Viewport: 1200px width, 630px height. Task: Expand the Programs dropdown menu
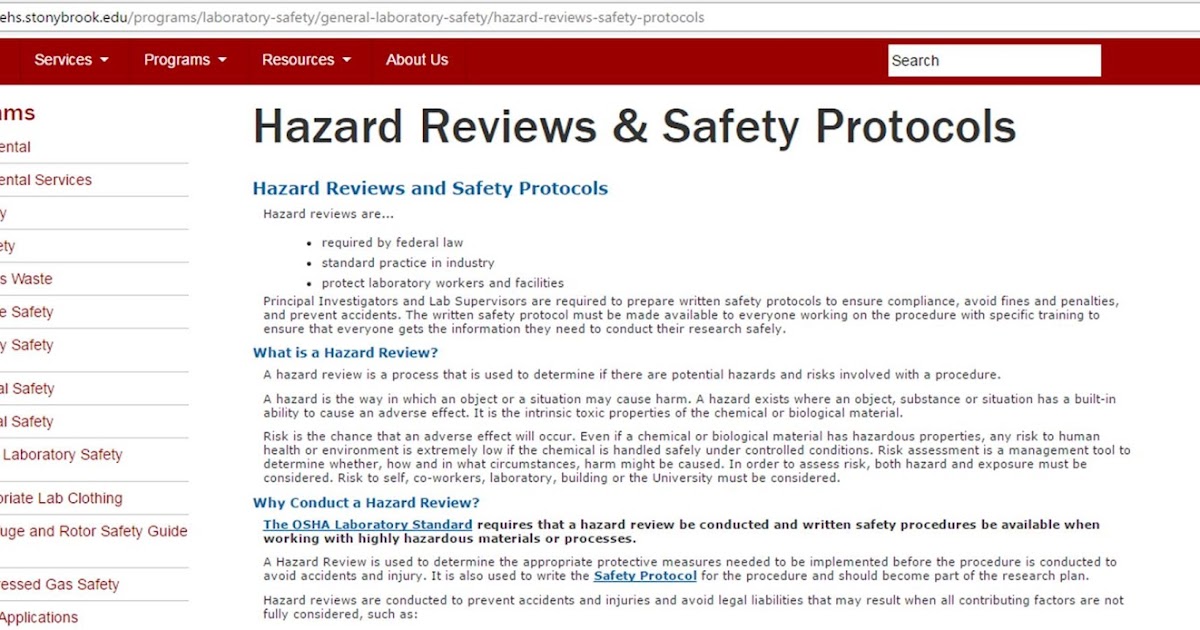click(x=184, y=60)
